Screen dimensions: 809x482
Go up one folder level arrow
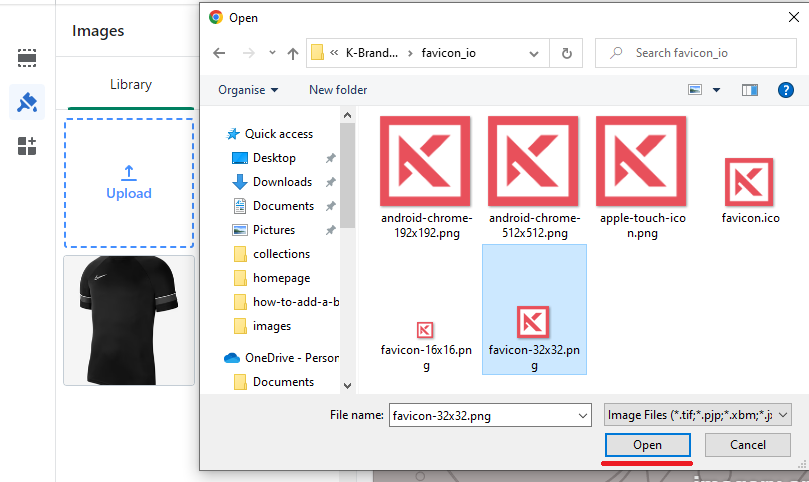coord(293,53)
